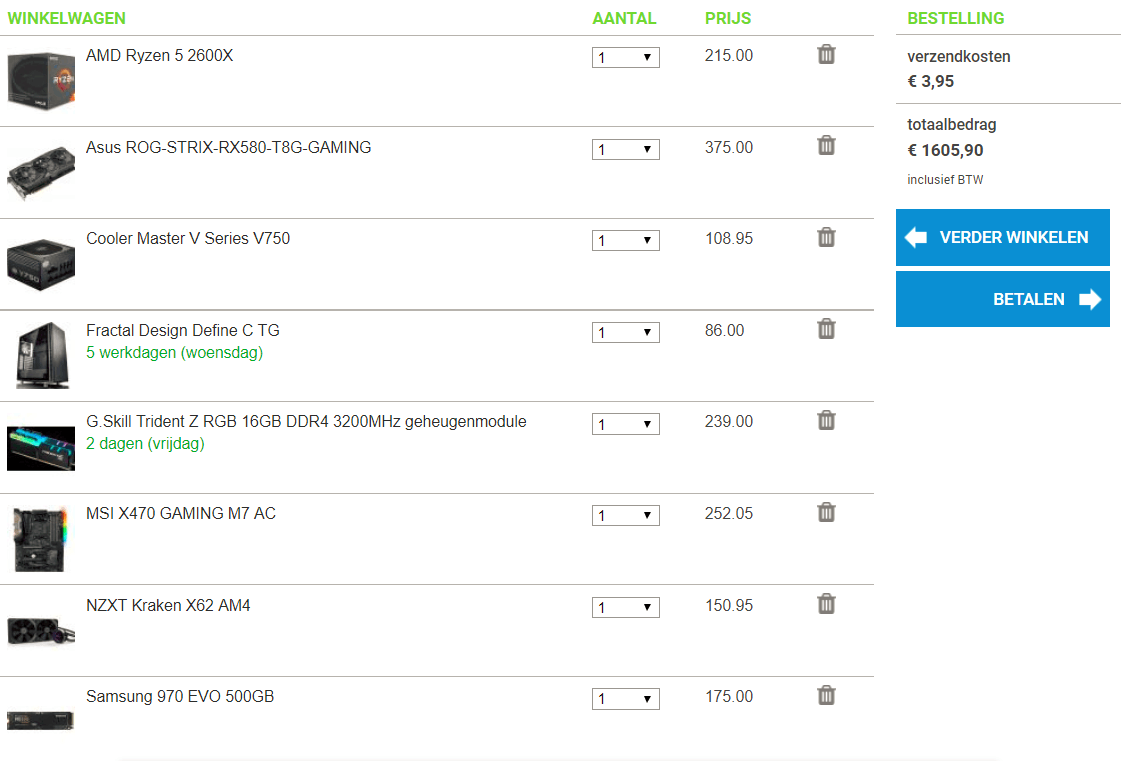1124x761 pixels.
Task: Click delivery note '2 dagen (vrijdag)'
Action: [145, 444]
